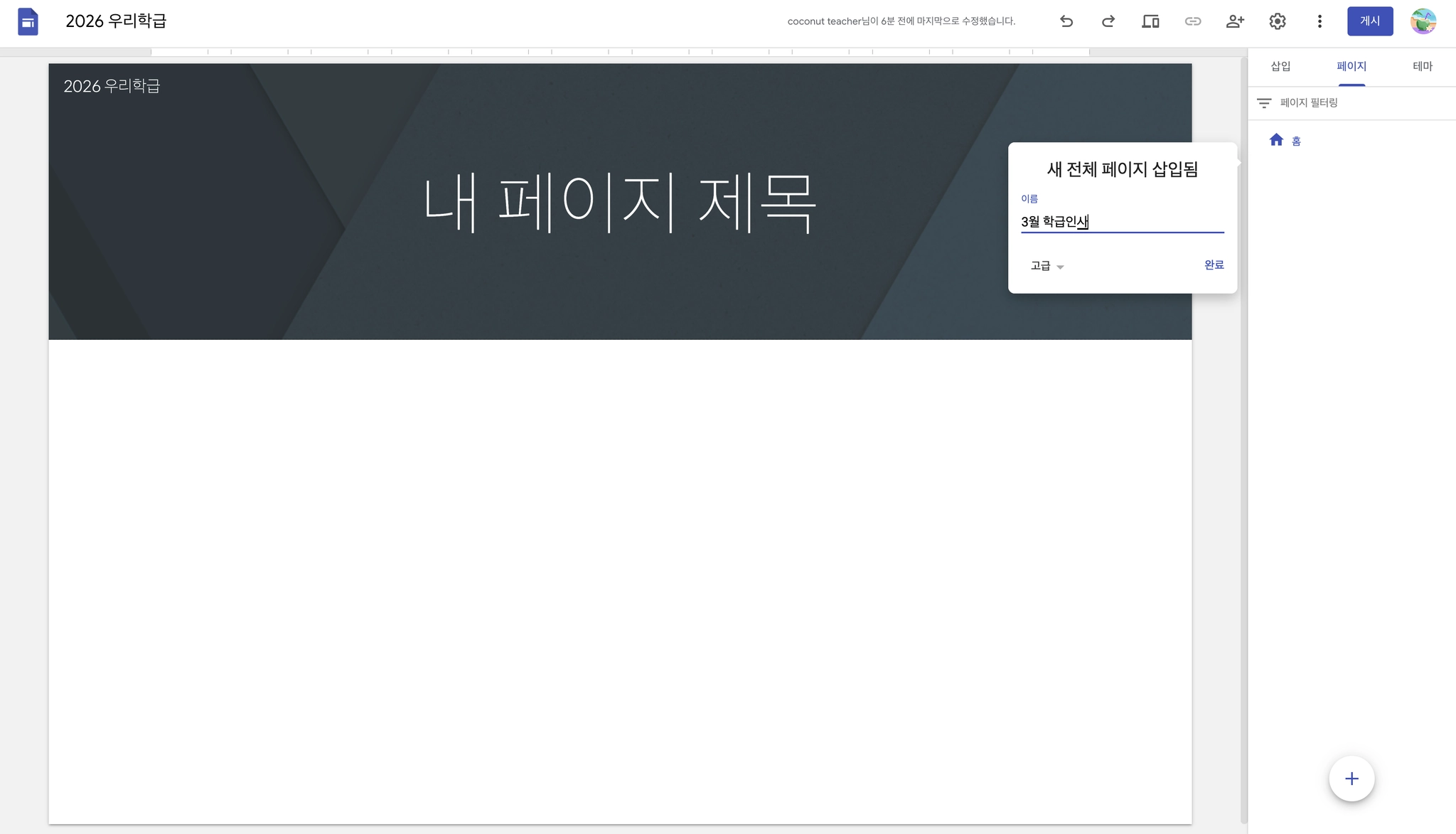Screen dimensions: 1456x834
Task: Click the page name input field
Action: (x=1122, y=222)
